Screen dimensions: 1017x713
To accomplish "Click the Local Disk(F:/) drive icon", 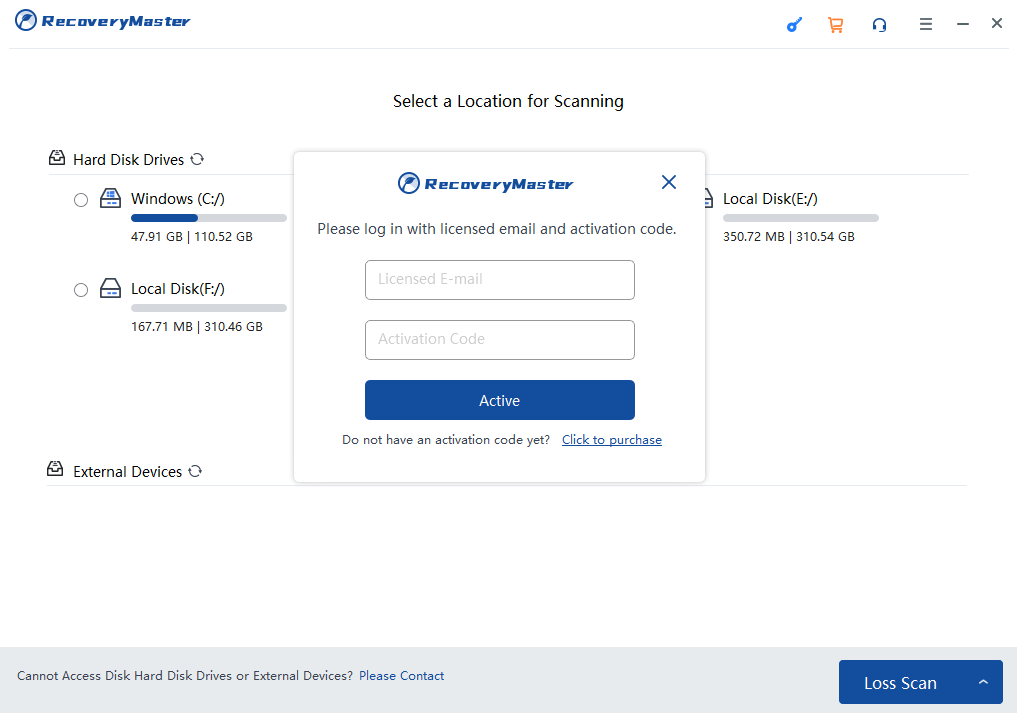I will (x=110, y=288).
